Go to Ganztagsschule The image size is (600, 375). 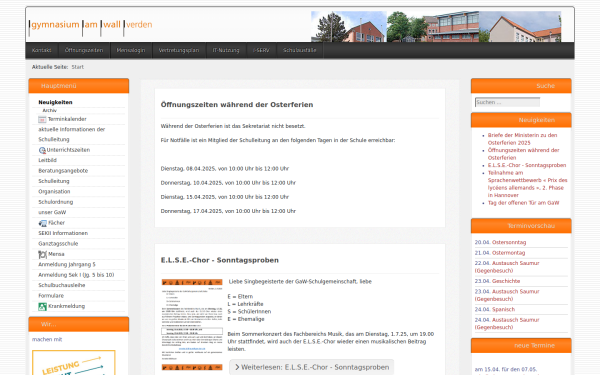(58, 243)
